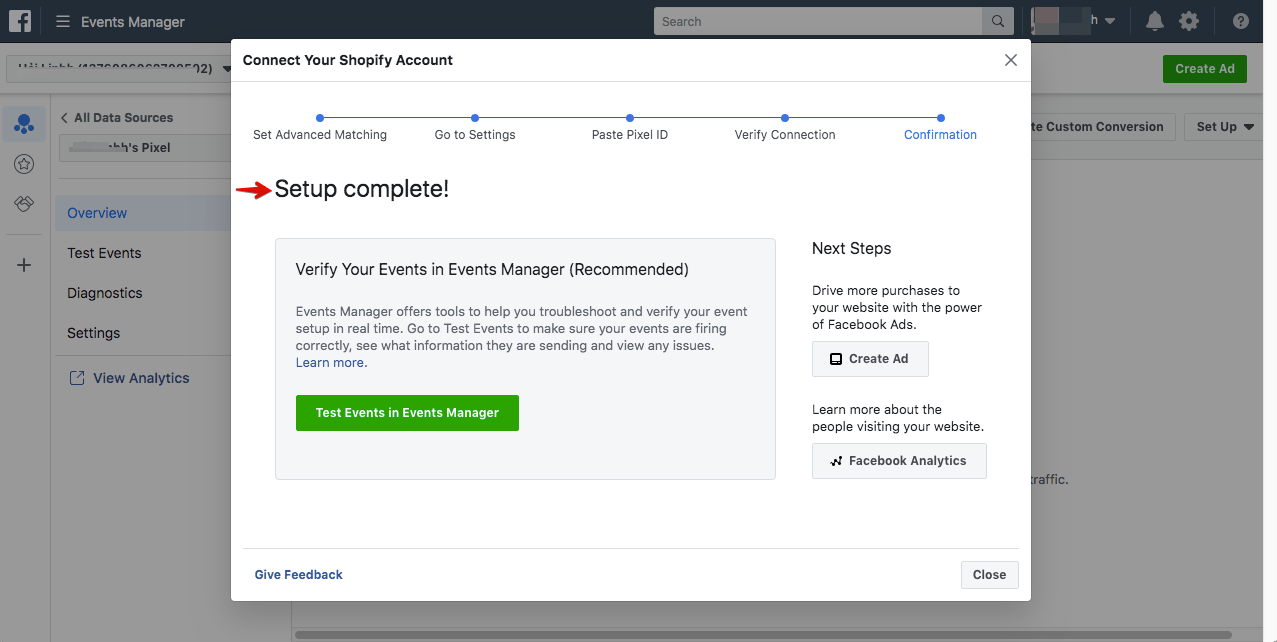Image resolution: width=1277 pixels, height=642 pixels.
Task: Close the Connect Your Shopify Account dialog
Action: 1011,60
